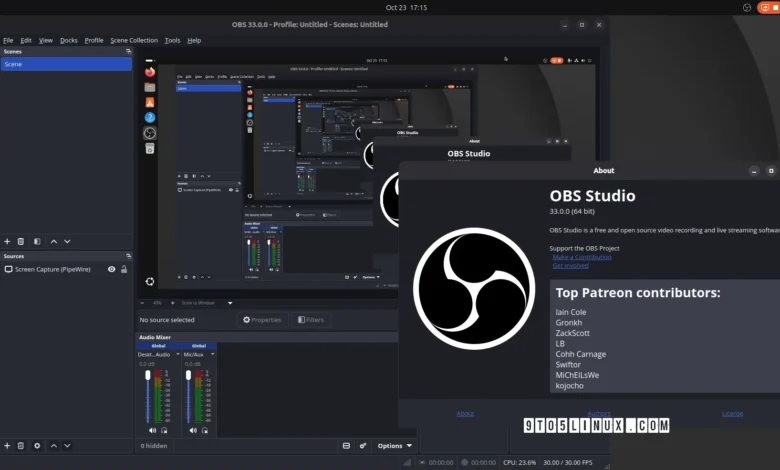Screen dimensions: 780x470
Task: Zoom in the preview with plus icon
Action: [173, 303]
